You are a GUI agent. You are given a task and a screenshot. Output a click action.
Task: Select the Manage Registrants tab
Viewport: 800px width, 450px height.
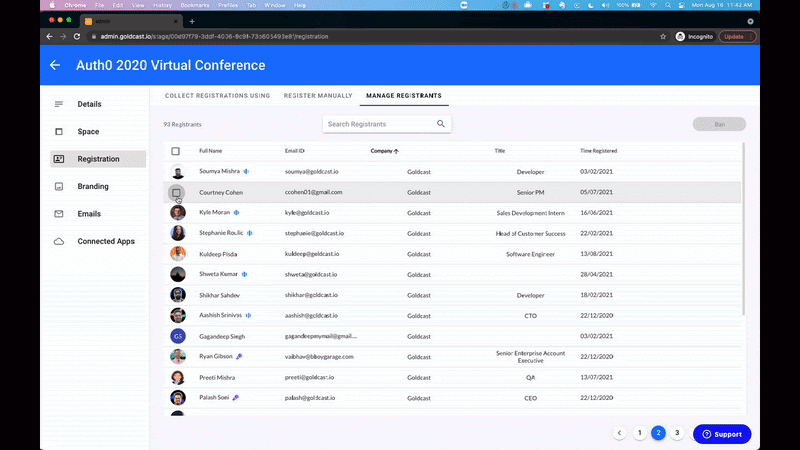[404, 96]
